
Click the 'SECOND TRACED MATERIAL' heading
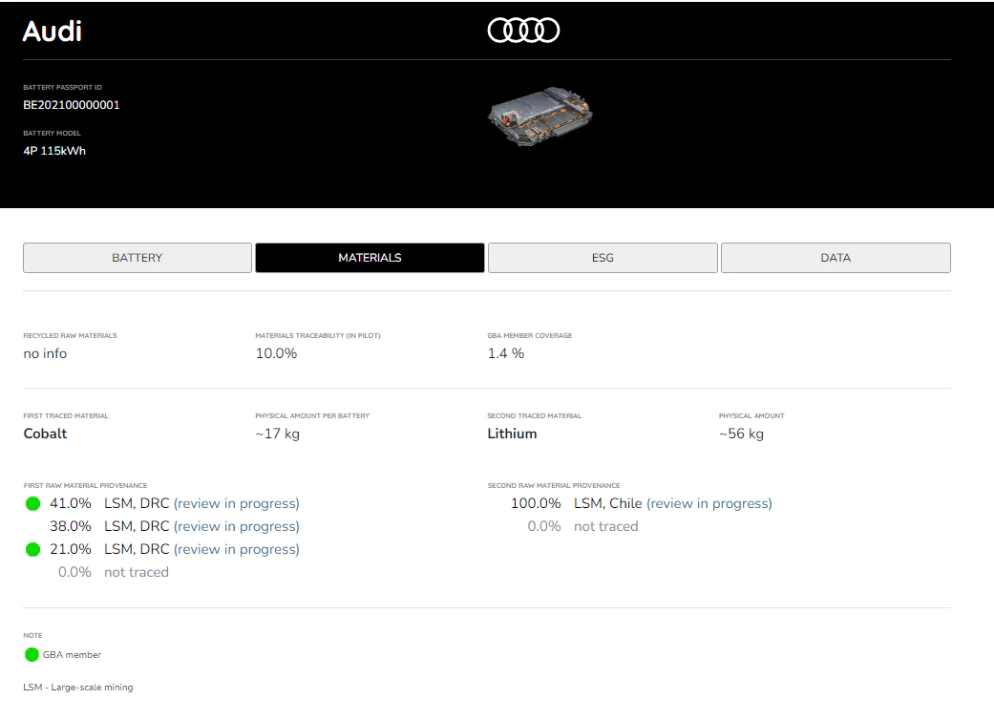534,416
